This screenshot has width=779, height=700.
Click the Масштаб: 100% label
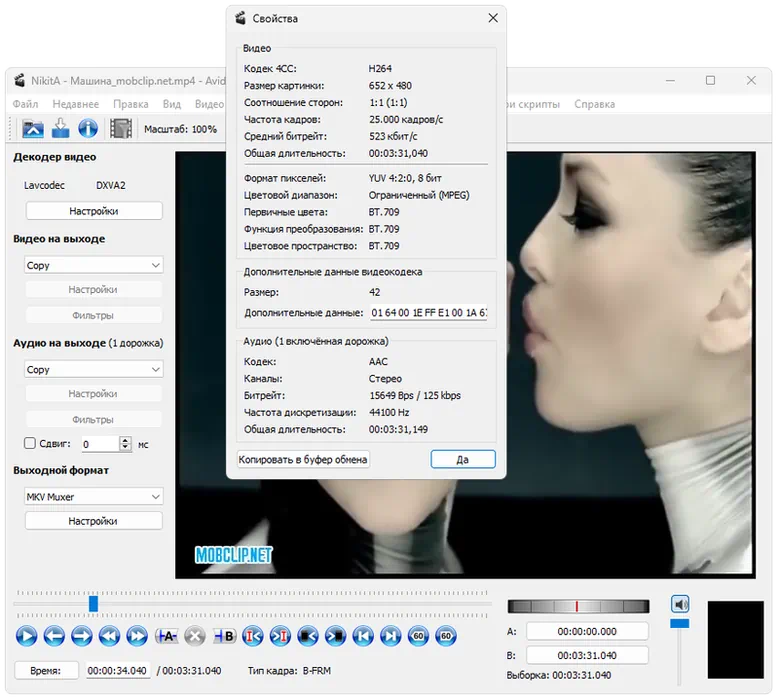(x=180, y=129)
